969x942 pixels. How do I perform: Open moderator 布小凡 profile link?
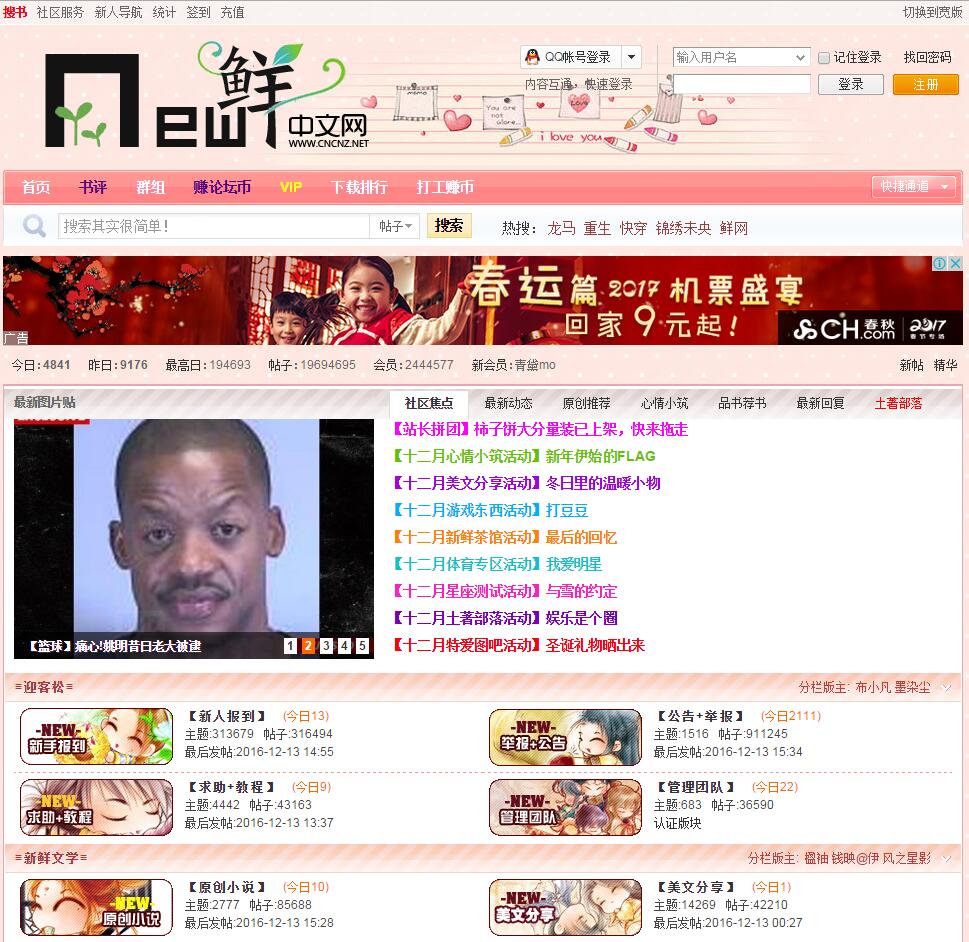[x=872, y=687]
